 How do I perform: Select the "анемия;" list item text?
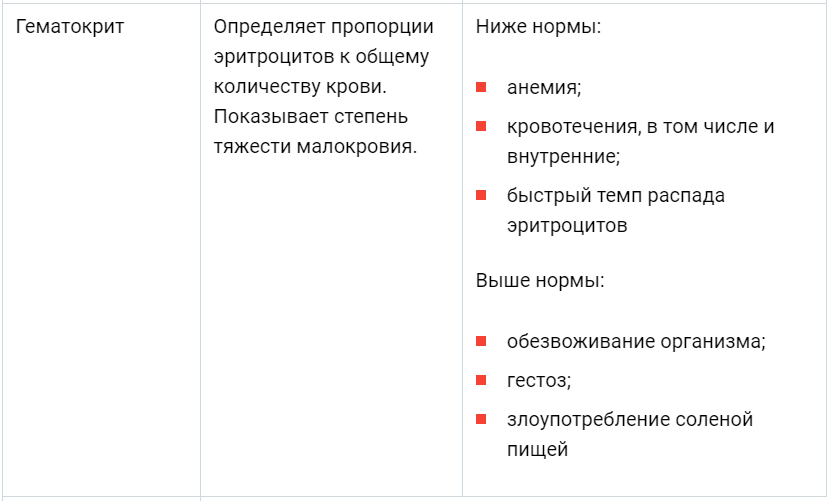tap(544, 88)
